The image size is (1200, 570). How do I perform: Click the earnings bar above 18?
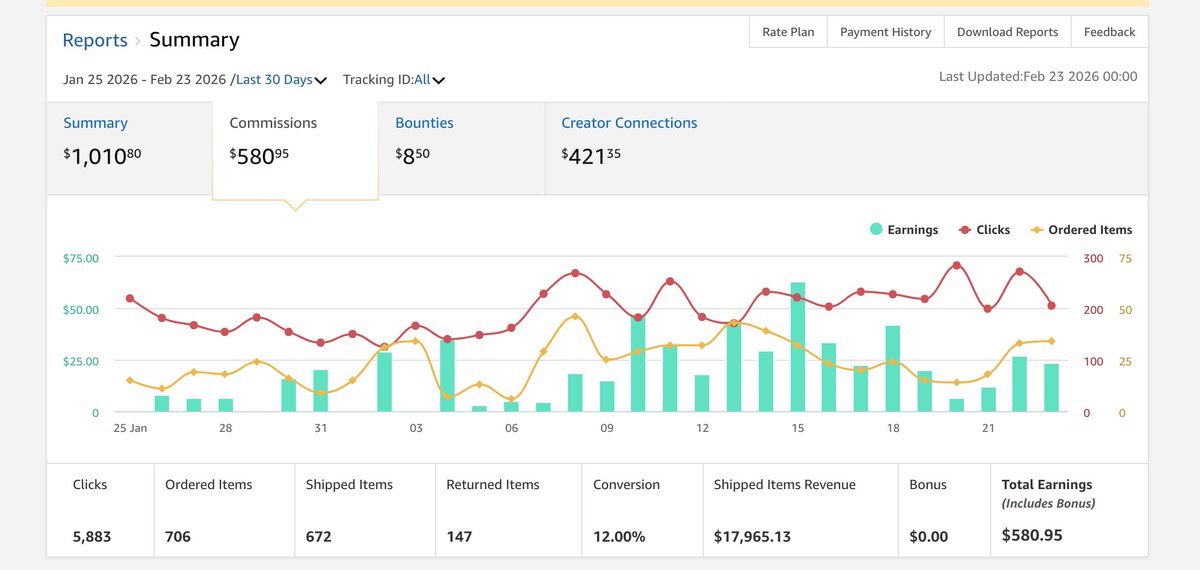click(x=893, y=369)
